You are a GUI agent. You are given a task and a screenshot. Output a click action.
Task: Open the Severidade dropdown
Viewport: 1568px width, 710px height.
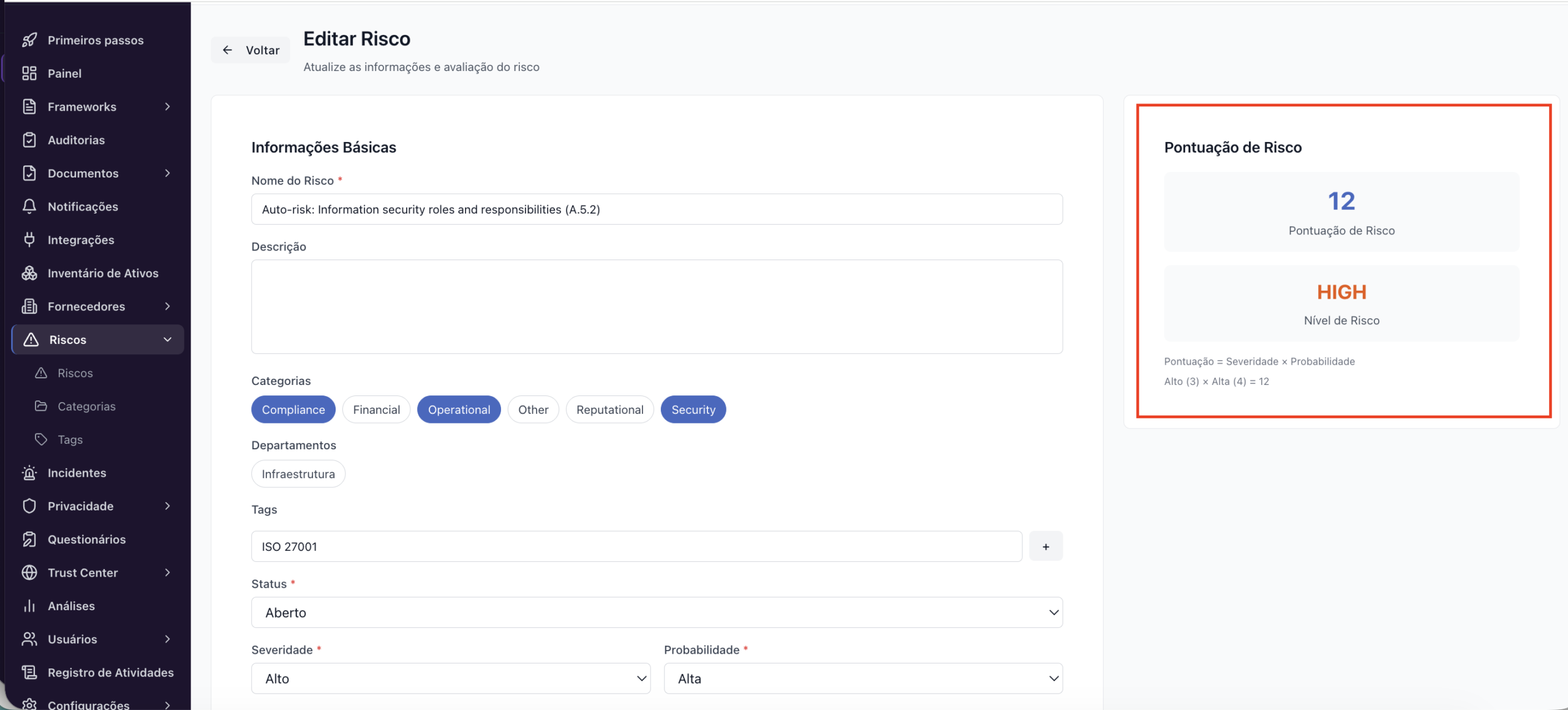pyautogui.click(x=451, y=679)
